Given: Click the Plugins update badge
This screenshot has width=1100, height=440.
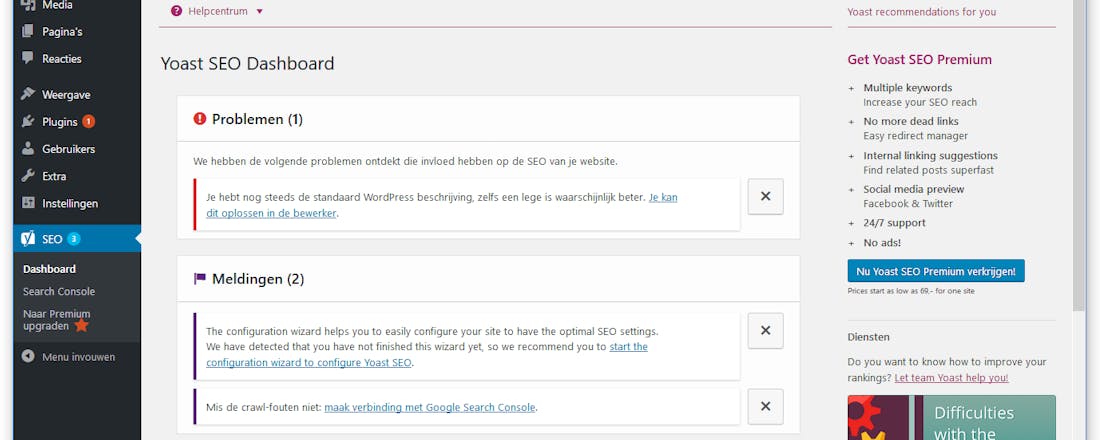Looking at the screenshot, I should click(88, 121).
